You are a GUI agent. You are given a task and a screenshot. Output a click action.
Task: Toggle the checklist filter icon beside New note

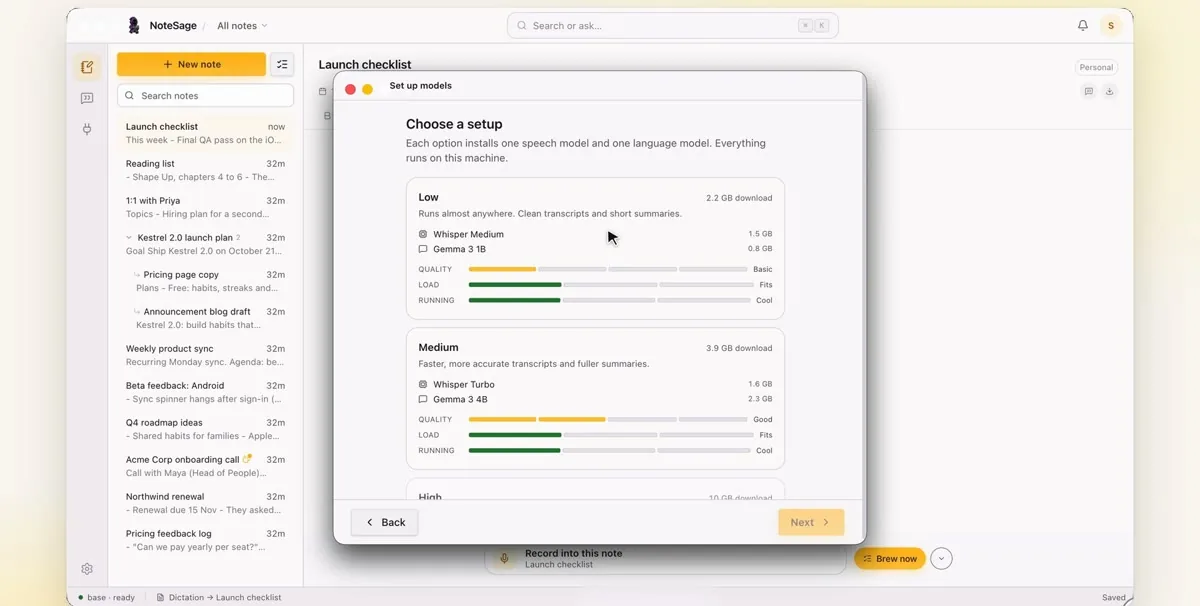282,64
